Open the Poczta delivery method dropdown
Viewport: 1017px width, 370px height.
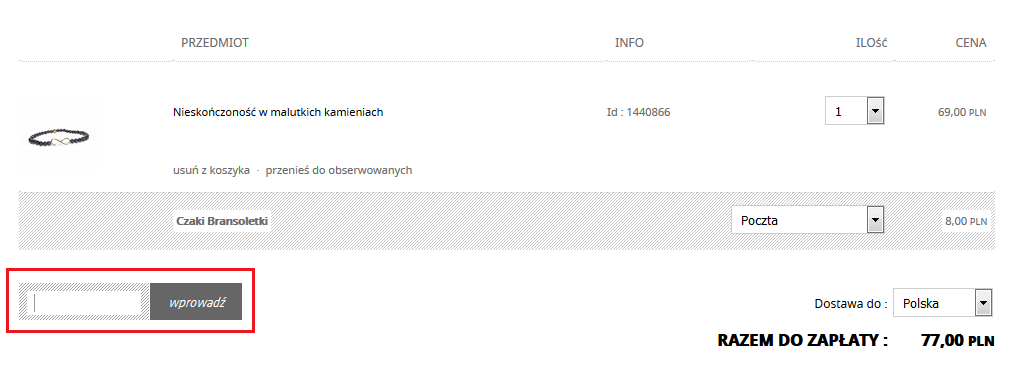click(x=808, y=220)
